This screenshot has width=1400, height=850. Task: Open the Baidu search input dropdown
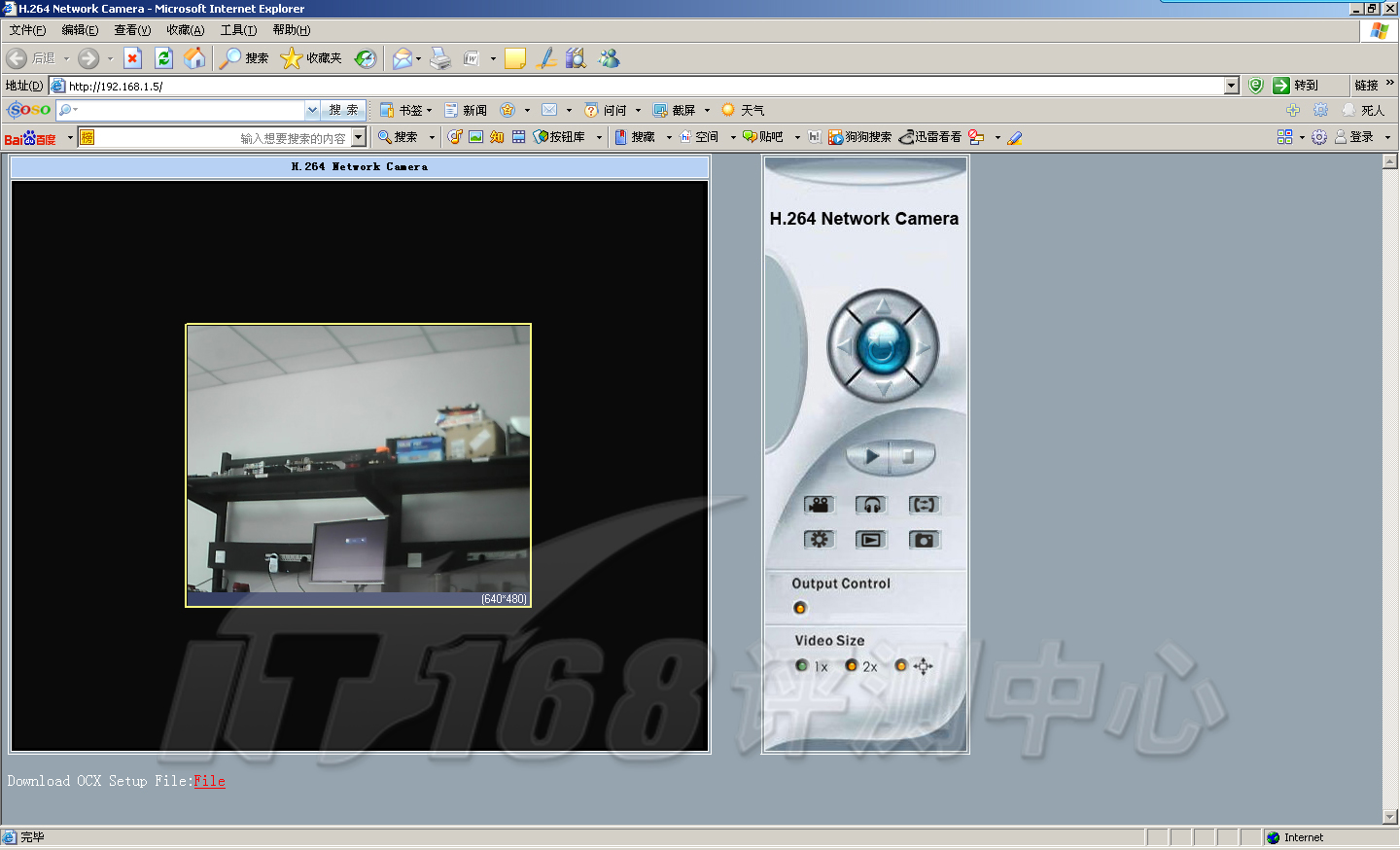coord(359,137)
